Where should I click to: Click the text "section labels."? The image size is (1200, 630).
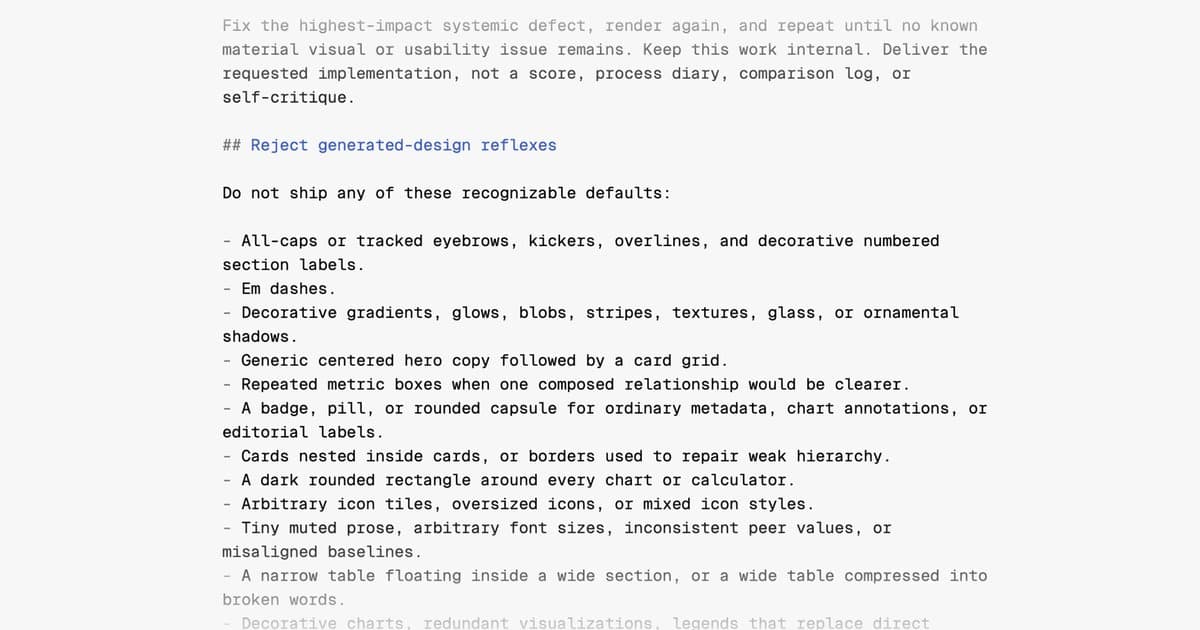click(293, 265)
